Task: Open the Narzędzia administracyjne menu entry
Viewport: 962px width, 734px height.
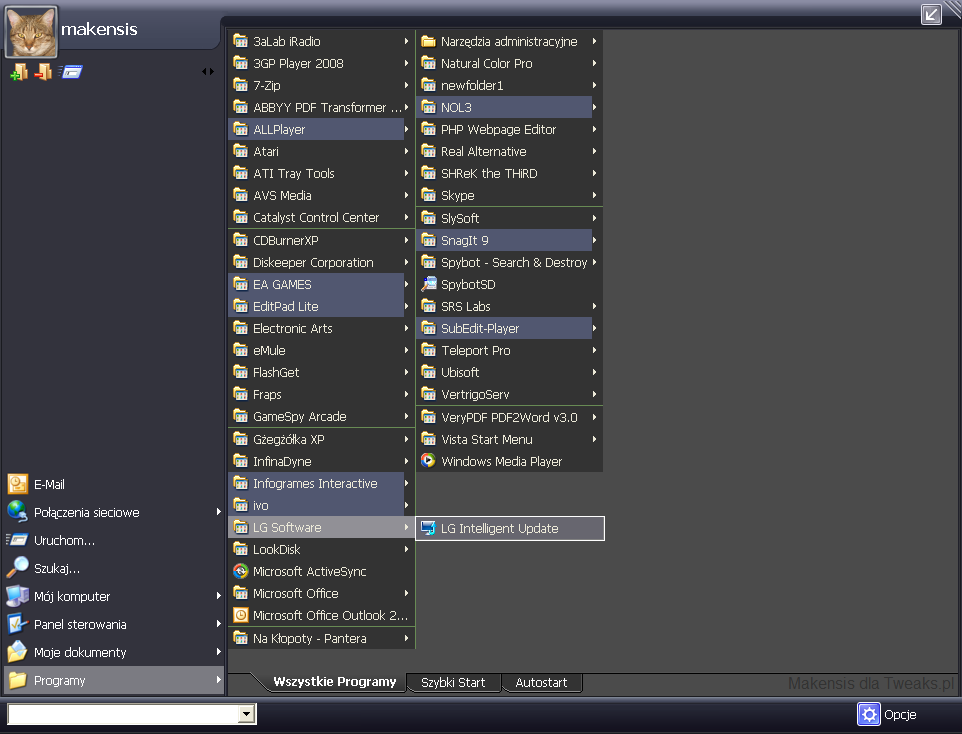Action: 509,41
